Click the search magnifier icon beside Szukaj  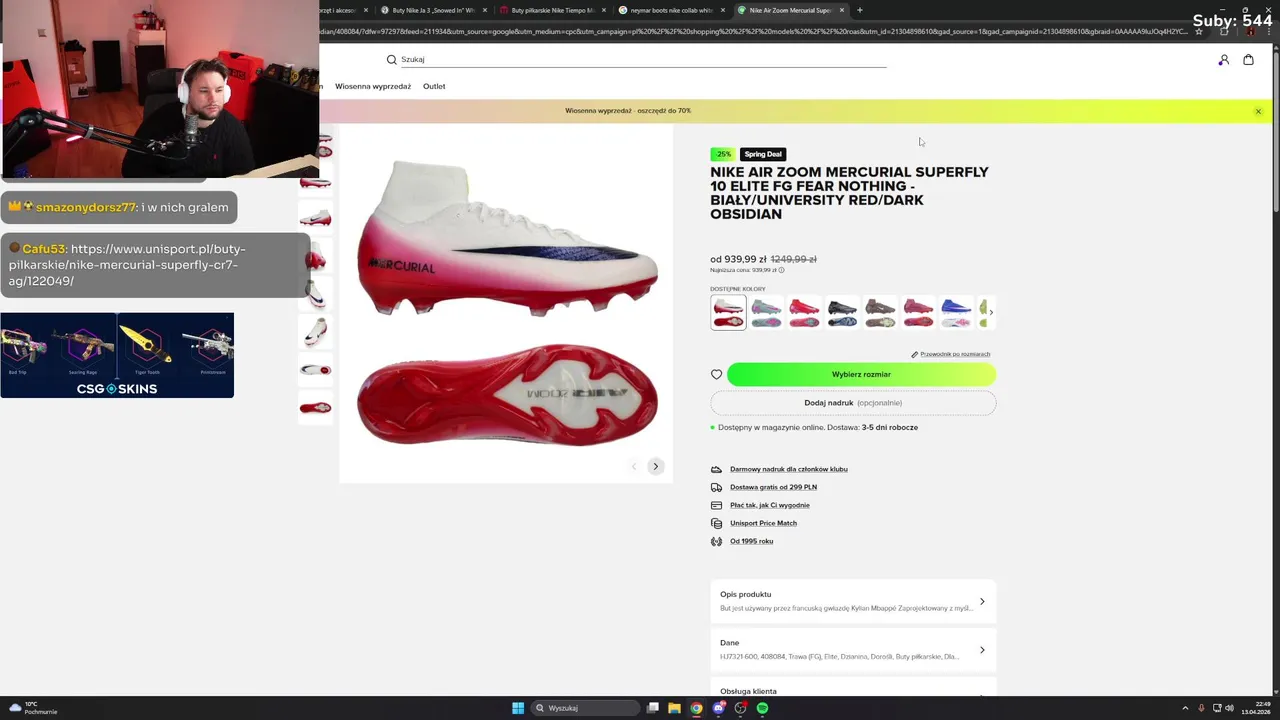tap(391, 59)
